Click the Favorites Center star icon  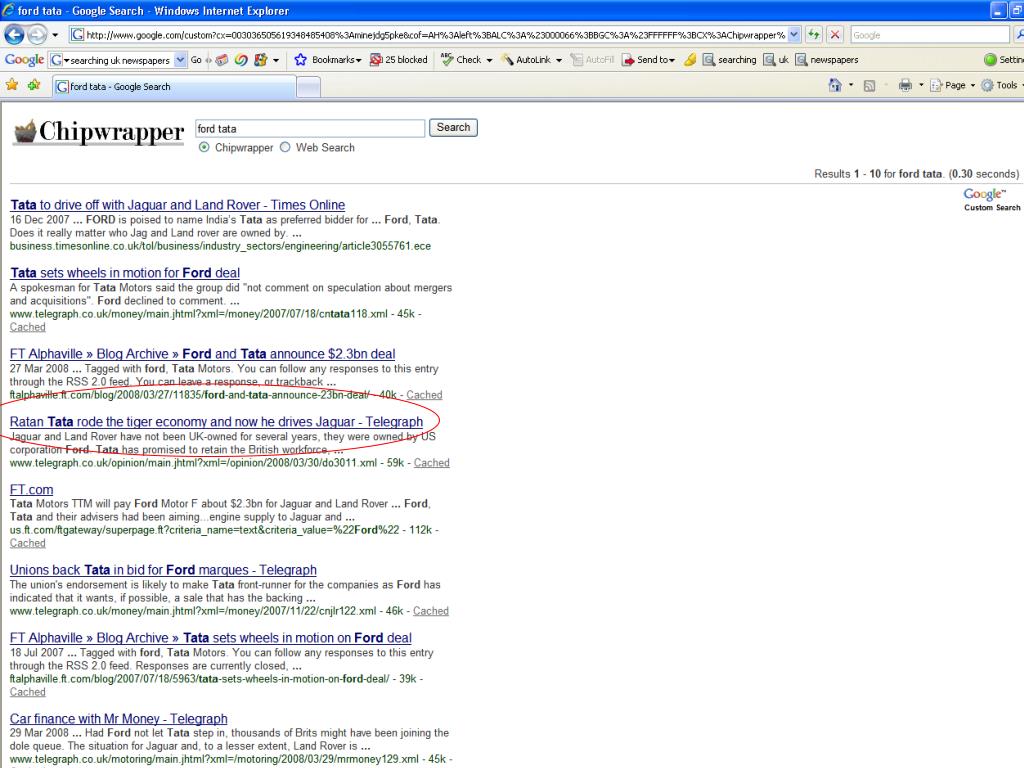point(12,85)
